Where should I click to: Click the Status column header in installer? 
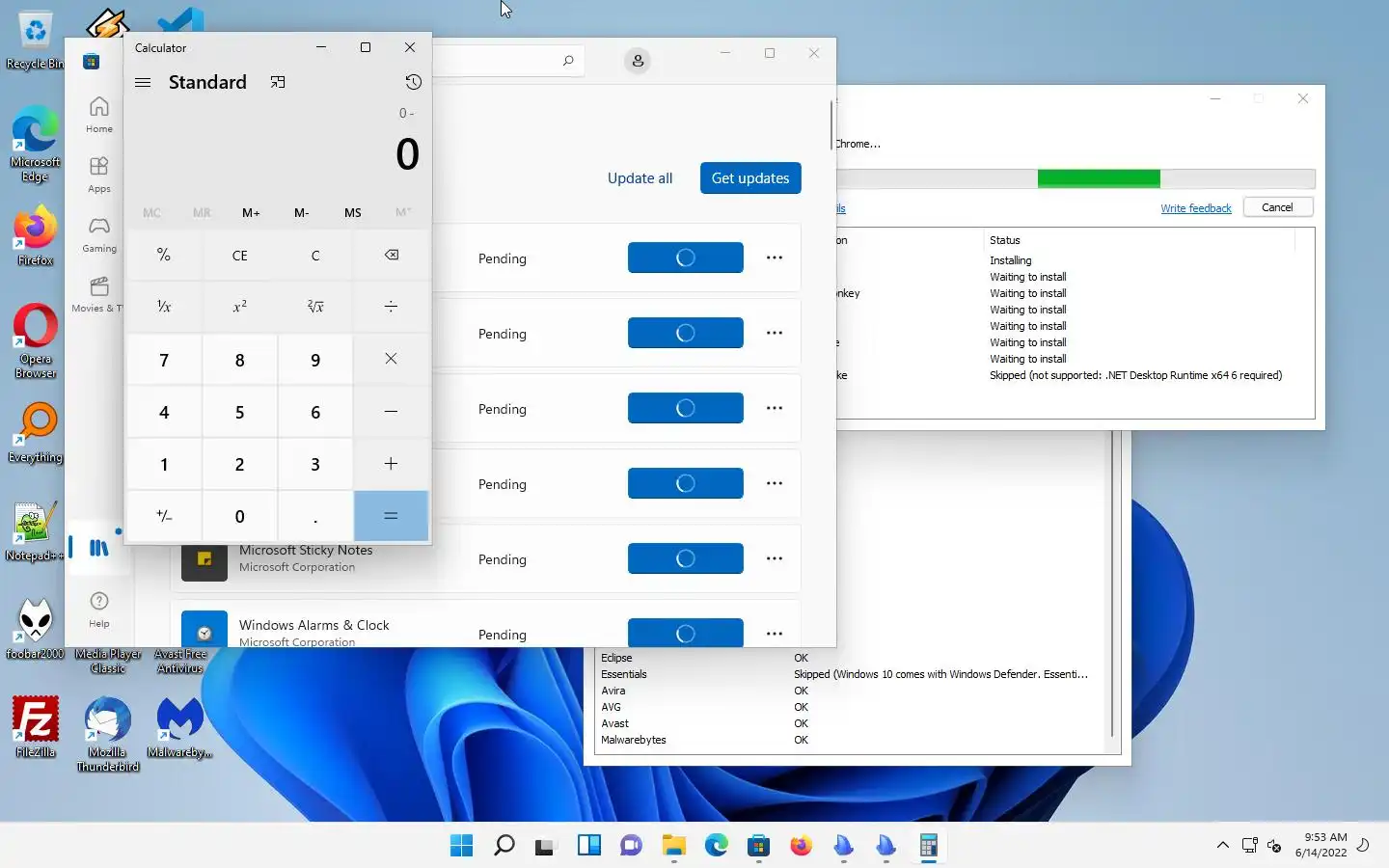tap(1004, 240)
